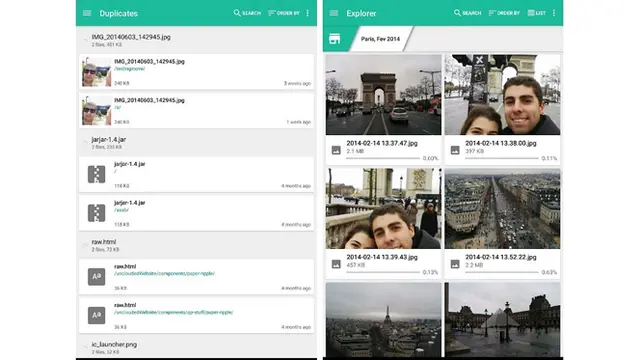Open the Duplicates overflow menu dots
The image size is (640, 360).
click(x=307, y=13)
